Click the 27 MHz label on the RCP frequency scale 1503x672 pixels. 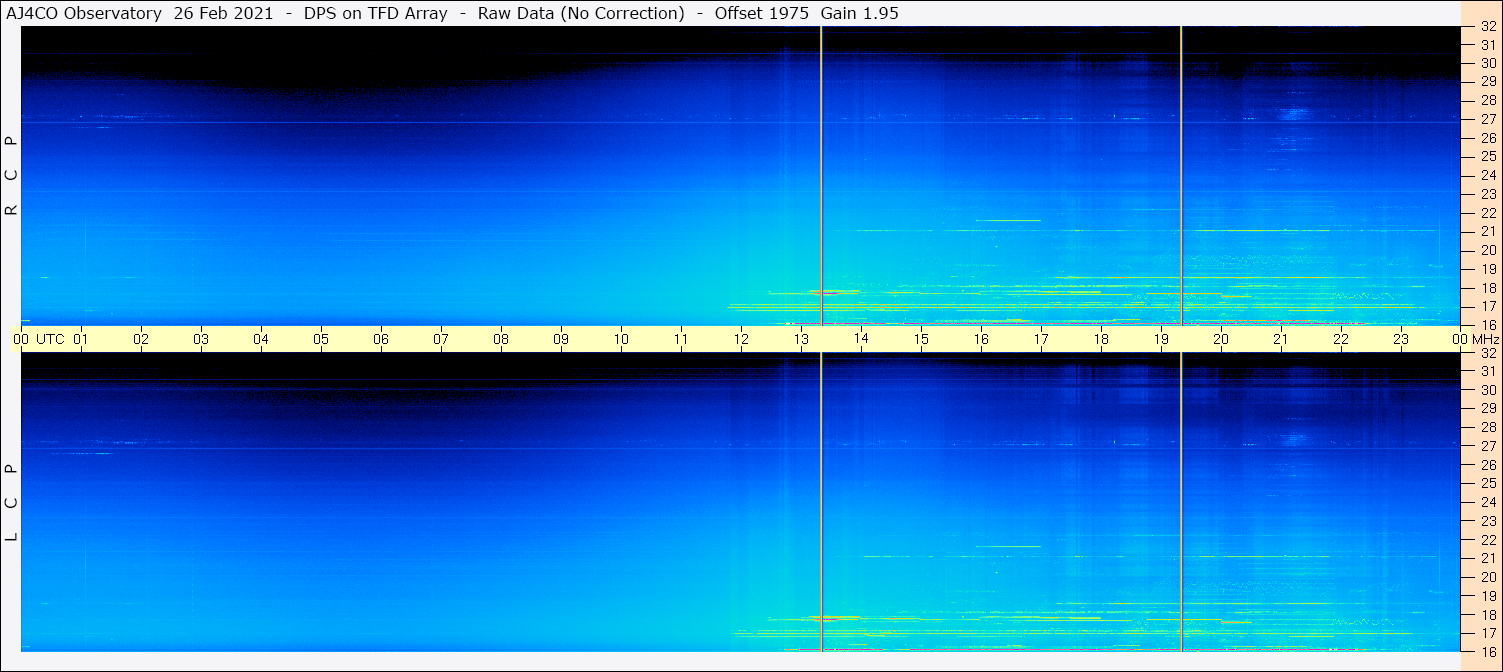[x=1487, y=119]
